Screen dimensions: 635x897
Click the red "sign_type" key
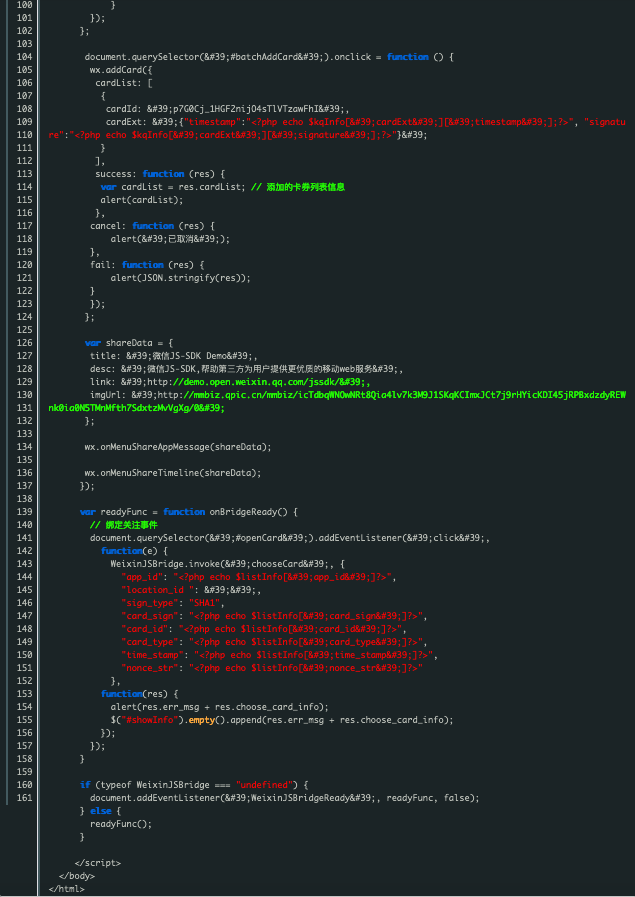click(x=149, y=603)
